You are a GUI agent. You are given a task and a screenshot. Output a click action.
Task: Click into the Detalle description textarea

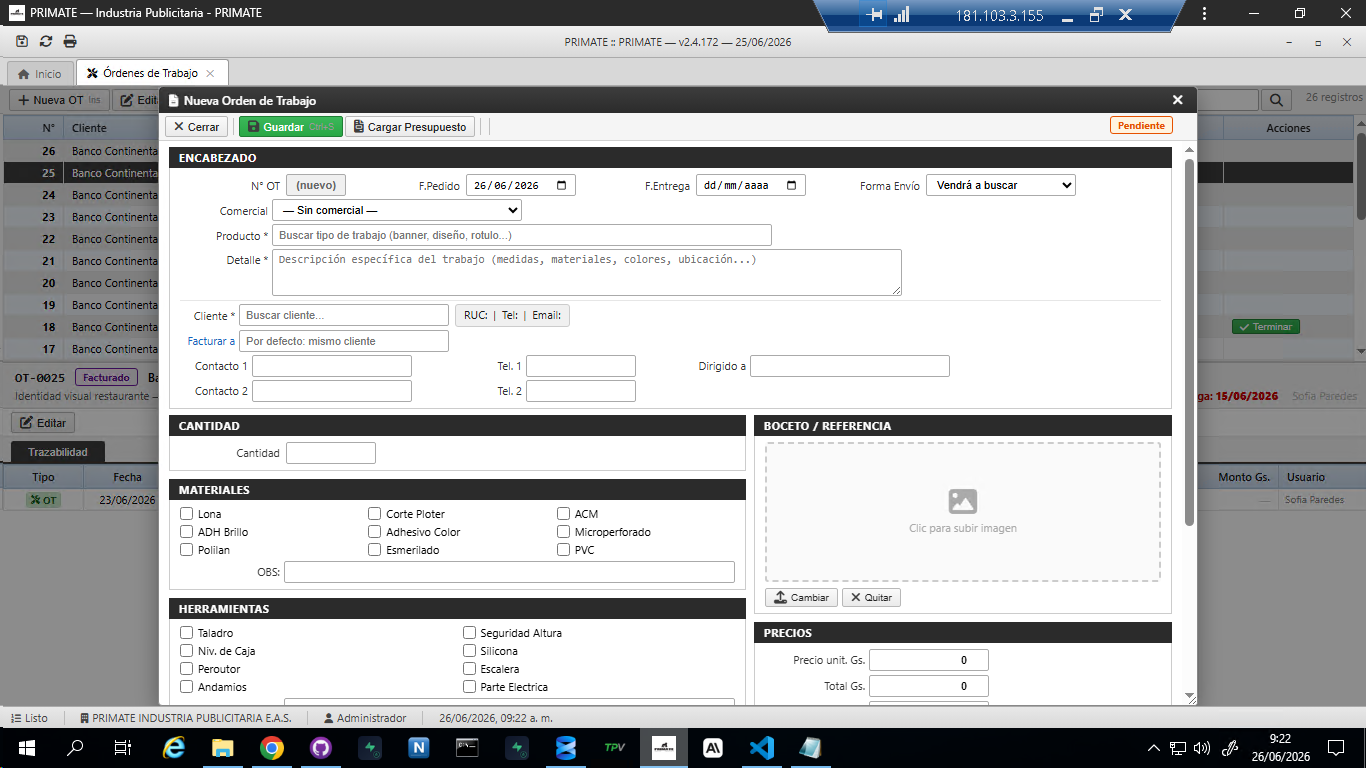(x=587, y=272)
